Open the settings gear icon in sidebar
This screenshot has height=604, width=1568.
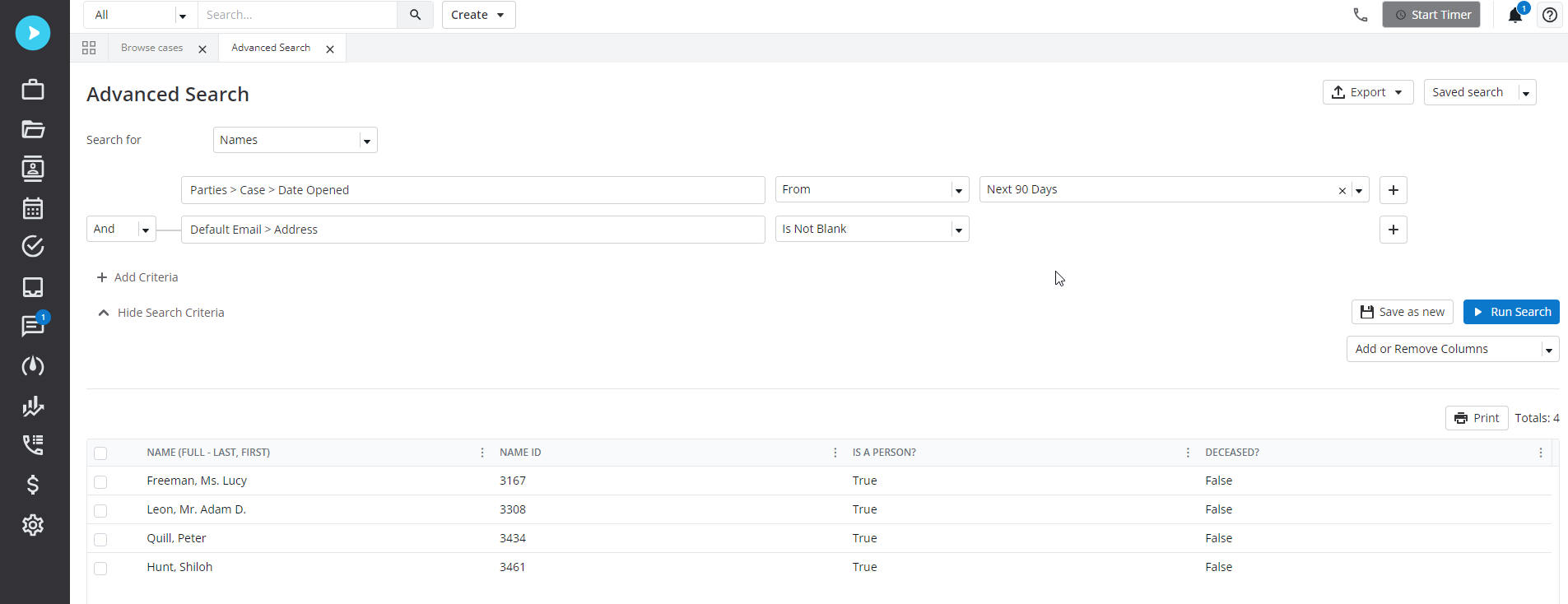[33, 525]
